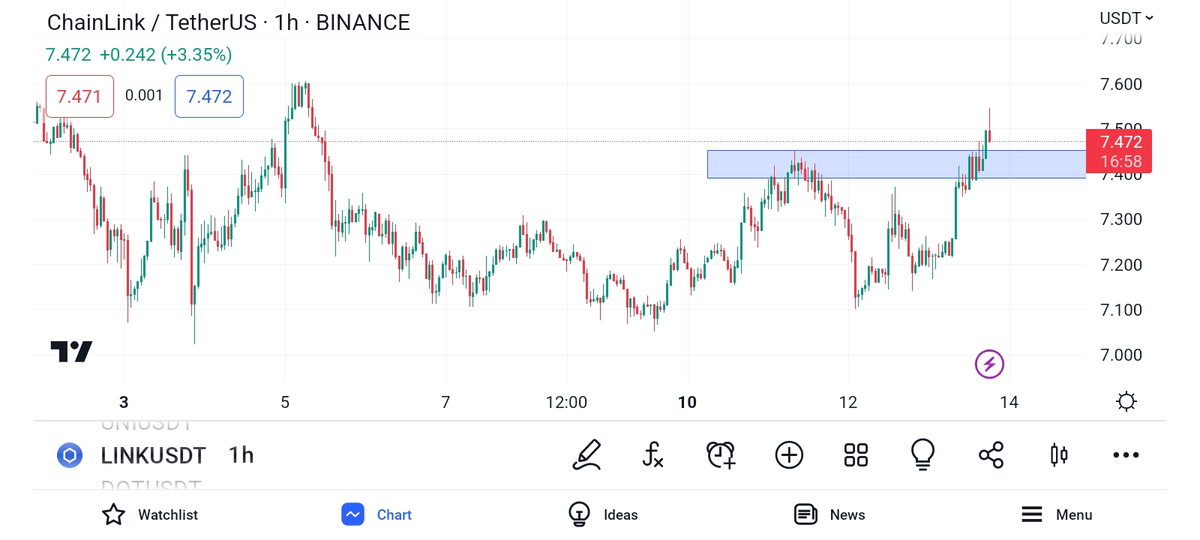Open the USDT currency dropdown
Screen dimensions: 1200x540
tap(1126, 18)
